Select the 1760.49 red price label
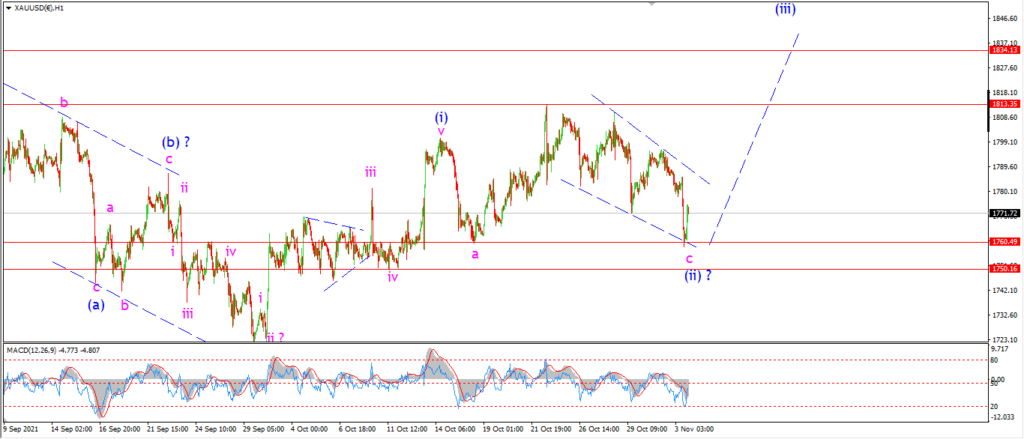This screenshot has width=1024, height=439. 1004,242
